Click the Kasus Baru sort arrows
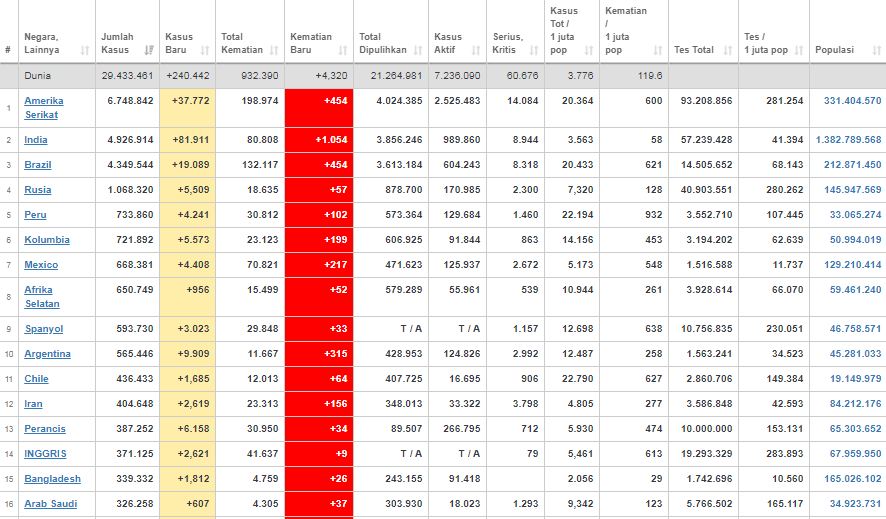The width and height of the screenshot is (886, 519). pyautogui.click(x=205, y=50)
